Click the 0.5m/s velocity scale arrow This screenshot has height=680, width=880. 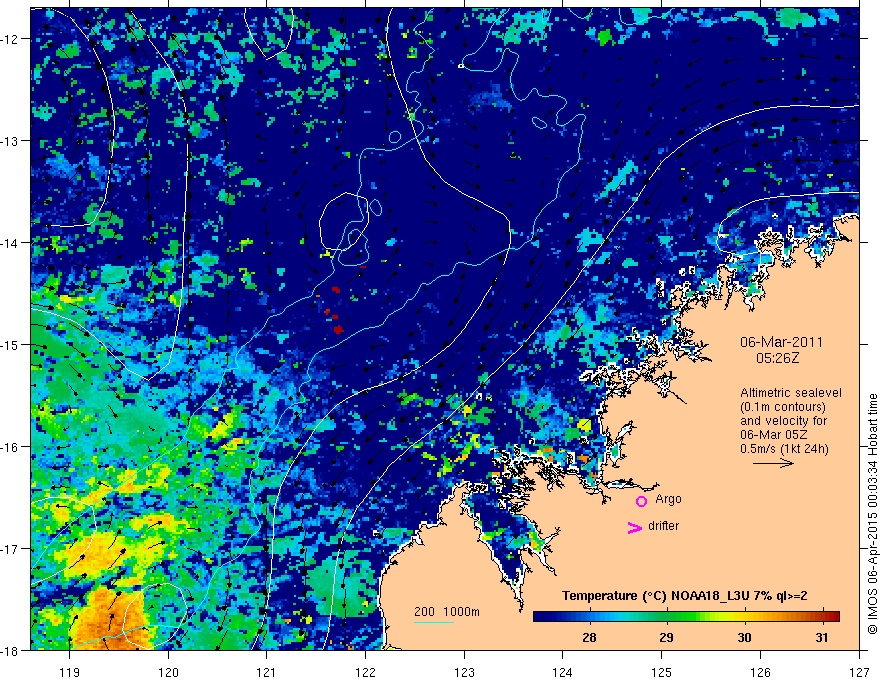click(x=773, y=463)
